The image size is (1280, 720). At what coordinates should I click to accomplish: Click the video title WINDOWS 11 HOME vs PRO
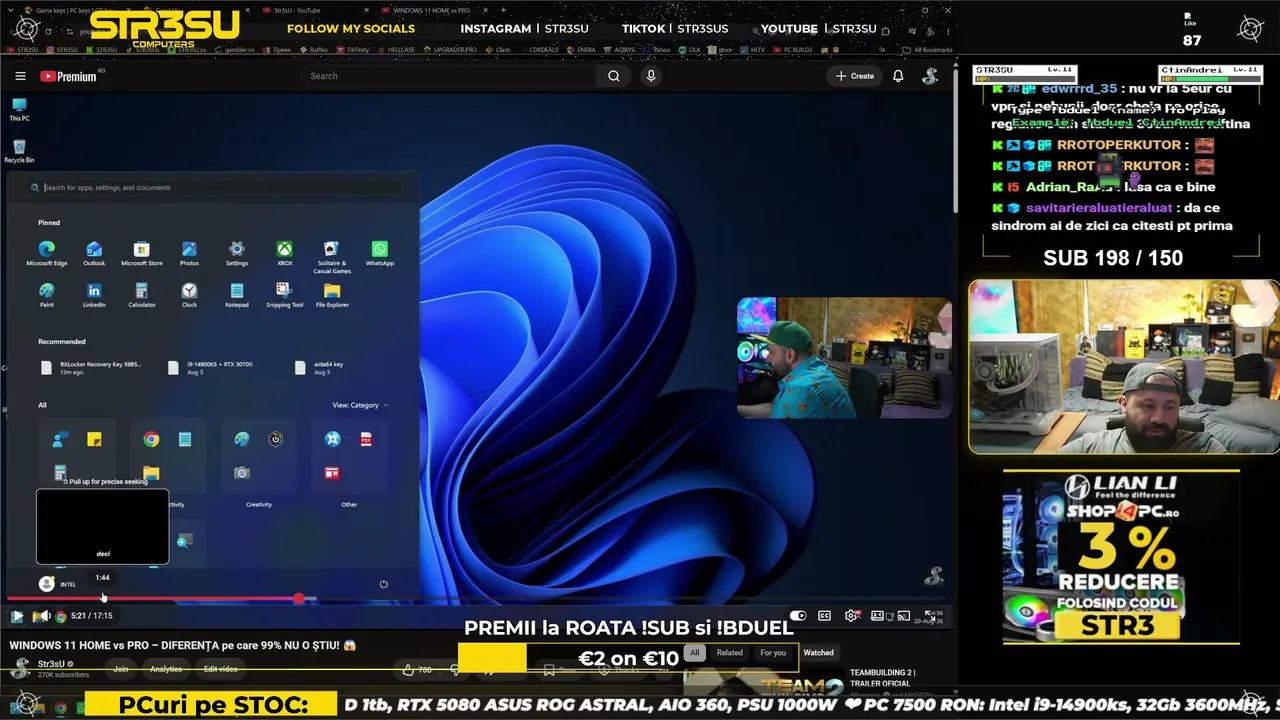183,645
